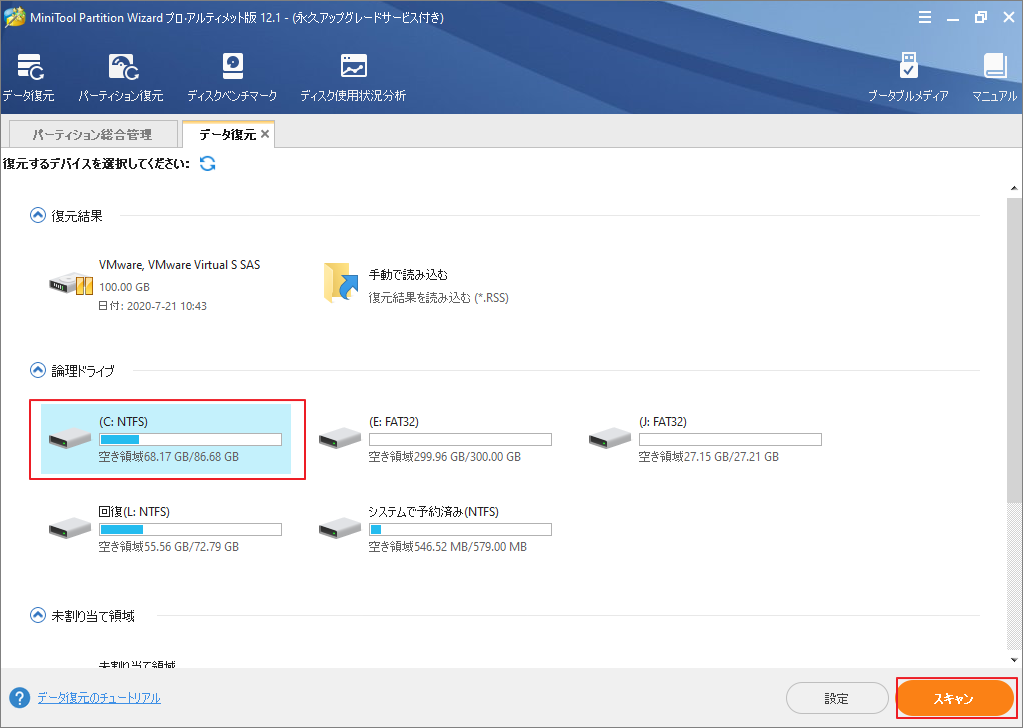Click the refresh device list icon
Viewport: 1023px width, 728px height.
pyautogui.click(x=207, y=164)
